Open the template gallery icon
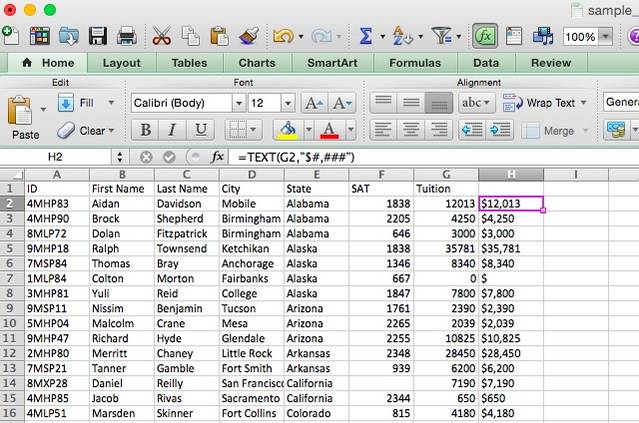The image size is (639, 423). tap(40, 36)
